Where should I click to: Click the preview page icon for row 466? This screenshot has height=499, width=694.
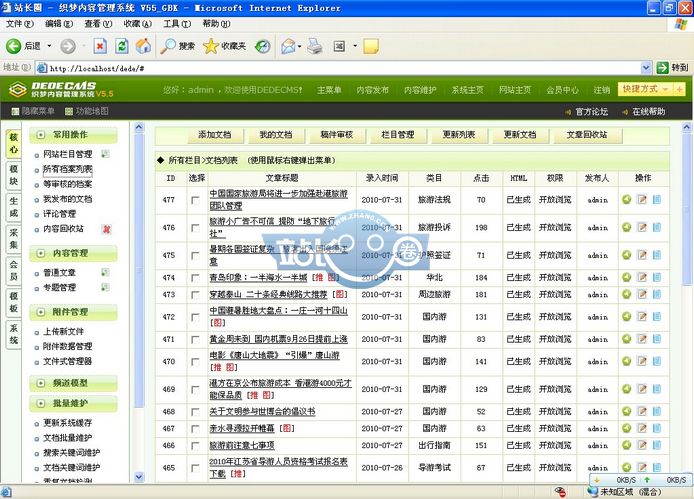pyautogui.click(x=657, y=445)
